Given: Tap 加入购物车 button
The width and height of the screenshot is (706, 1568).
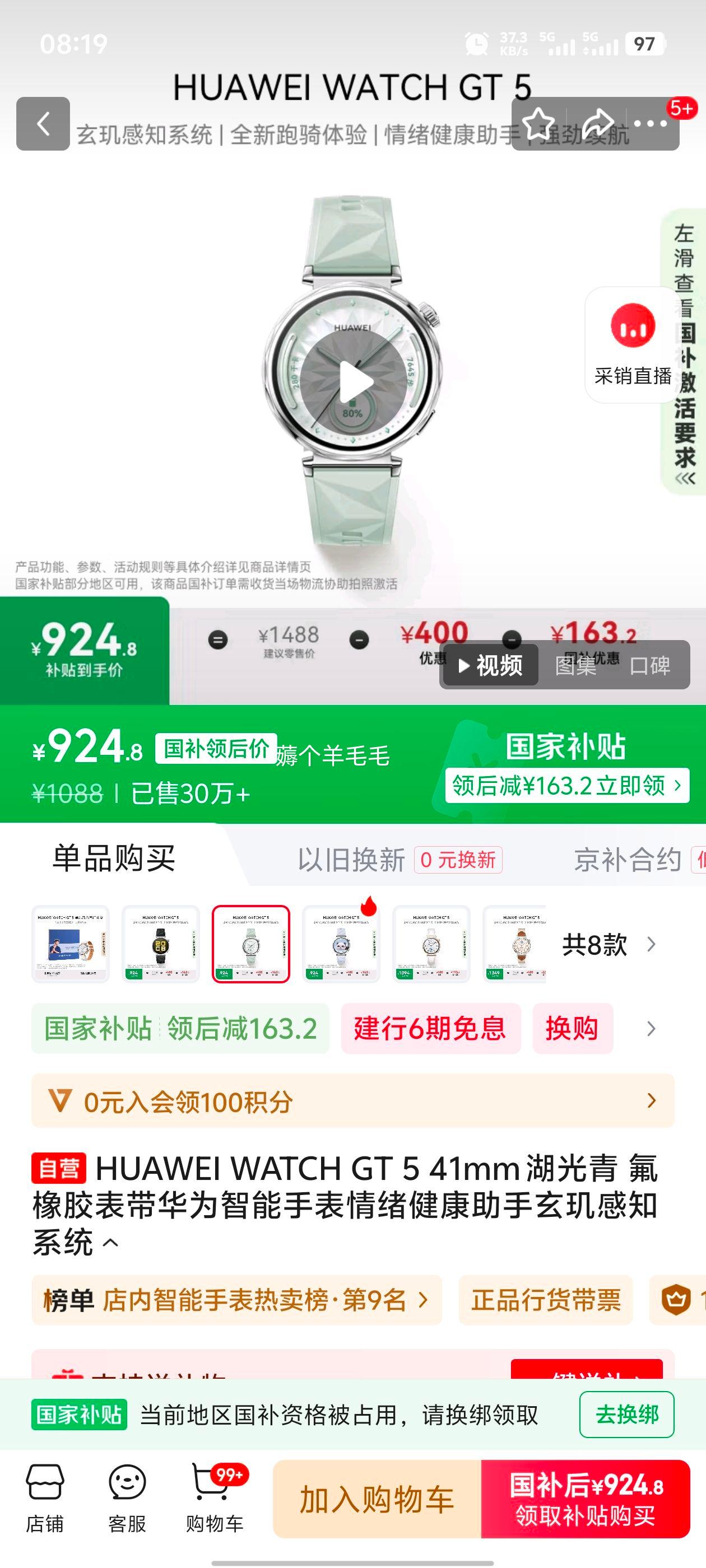Looking at the screenshot, I should (x=377, y=1499).
